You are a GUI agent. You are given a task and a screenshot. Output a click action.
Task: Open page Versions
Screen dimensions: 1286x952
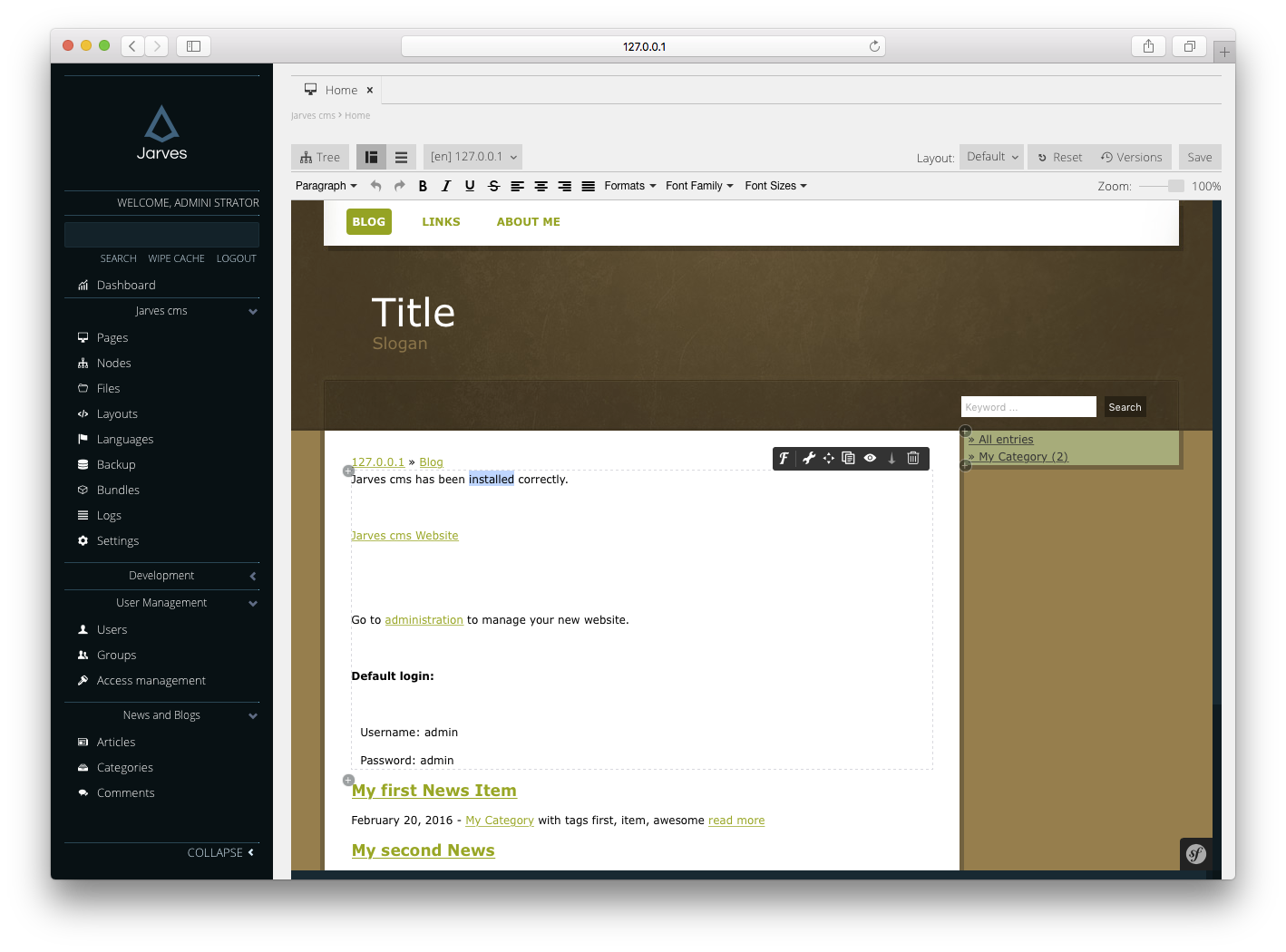1131,157
